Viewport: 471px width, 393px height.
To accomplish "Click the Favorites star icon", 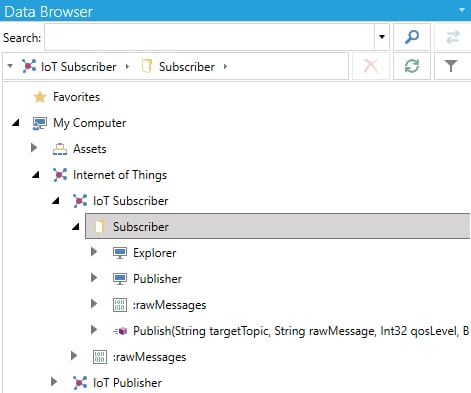I will point(40,97).
